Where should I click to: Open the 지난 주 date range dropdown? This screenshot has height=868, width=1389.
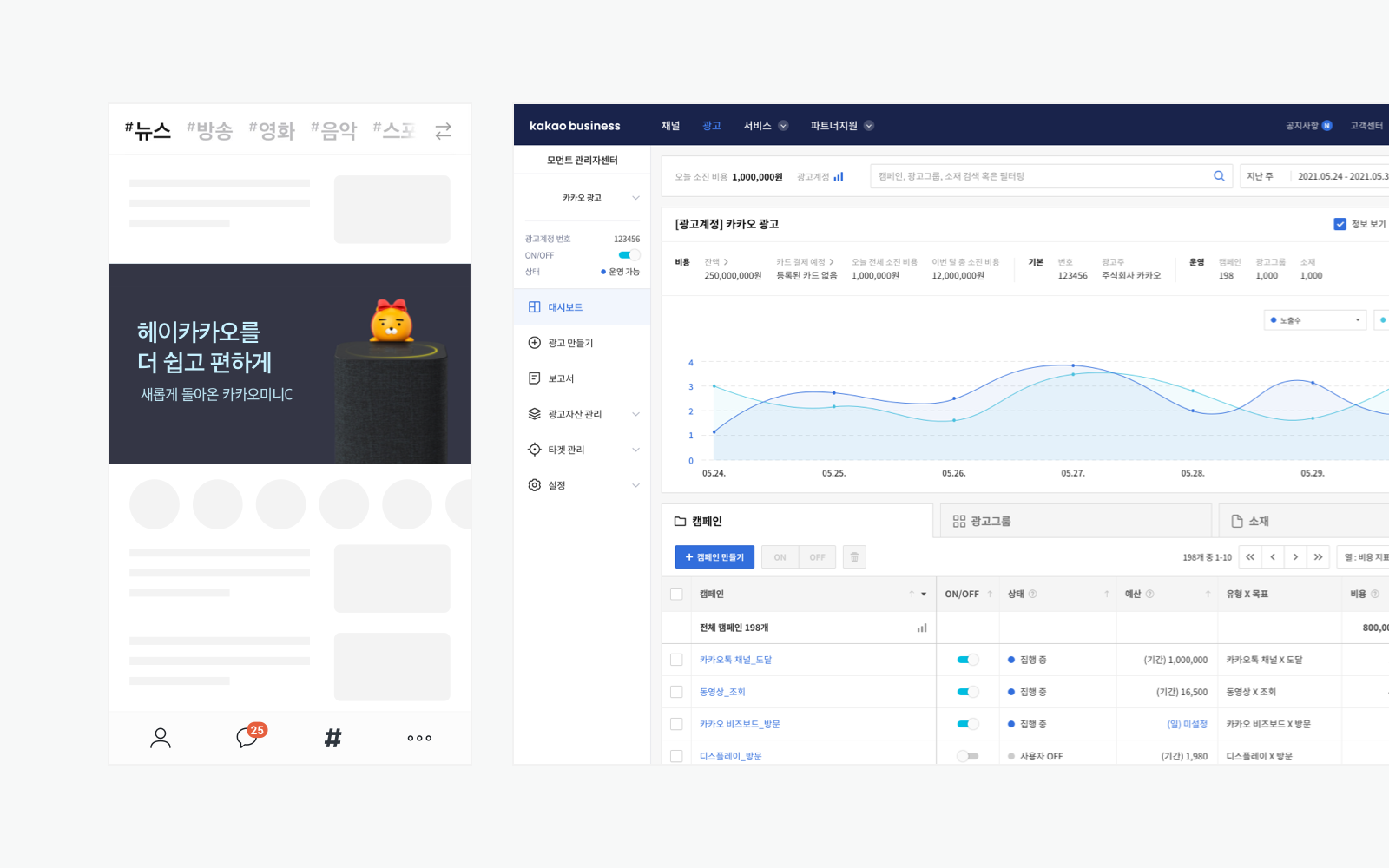click(1264, 176)
